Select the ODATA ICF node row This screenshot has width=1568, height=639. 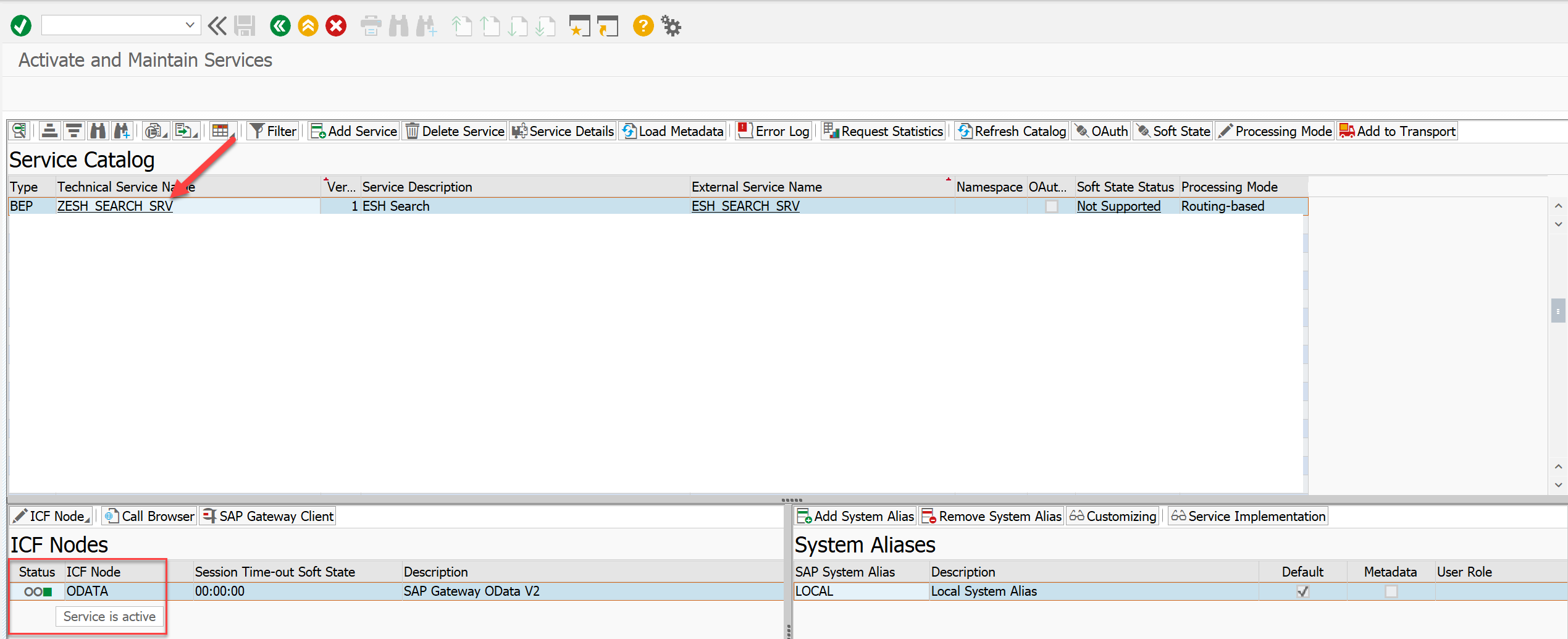coord(396,591)
